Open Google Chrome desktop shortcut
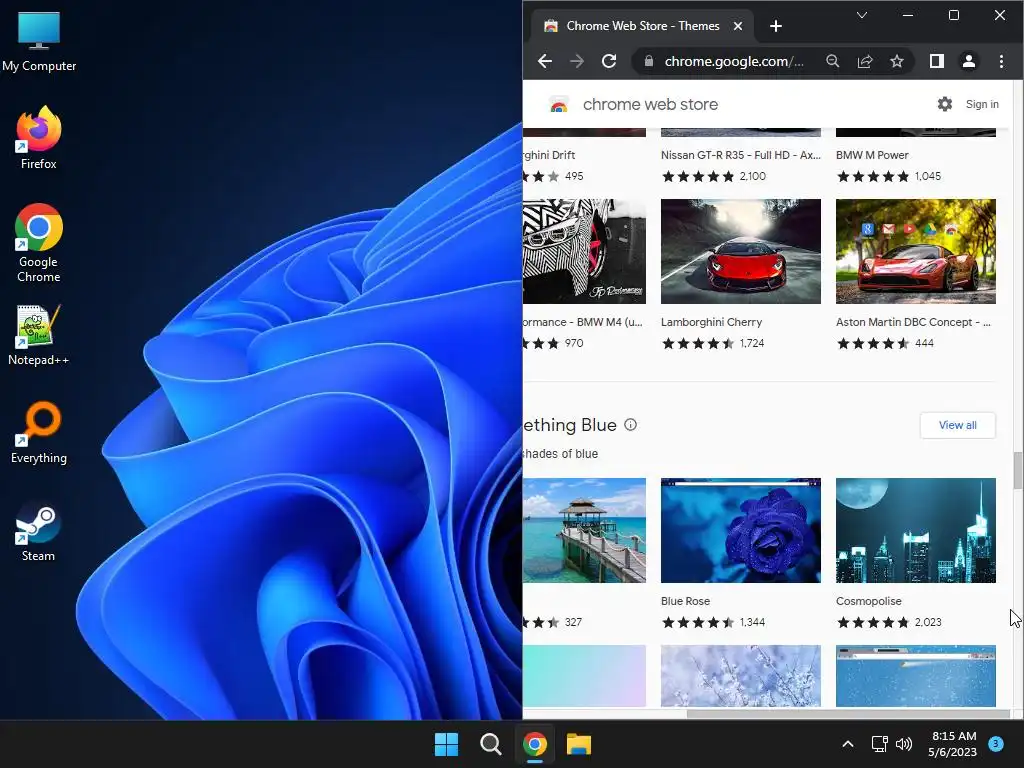This screenshot has width=1024, height=768. tap(39, 242)
